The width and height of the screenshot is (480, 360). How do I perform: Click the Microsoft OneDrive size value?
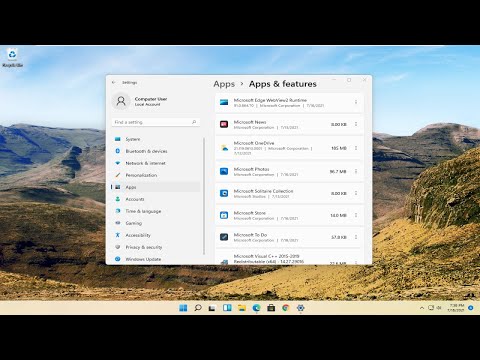(339, 148)
